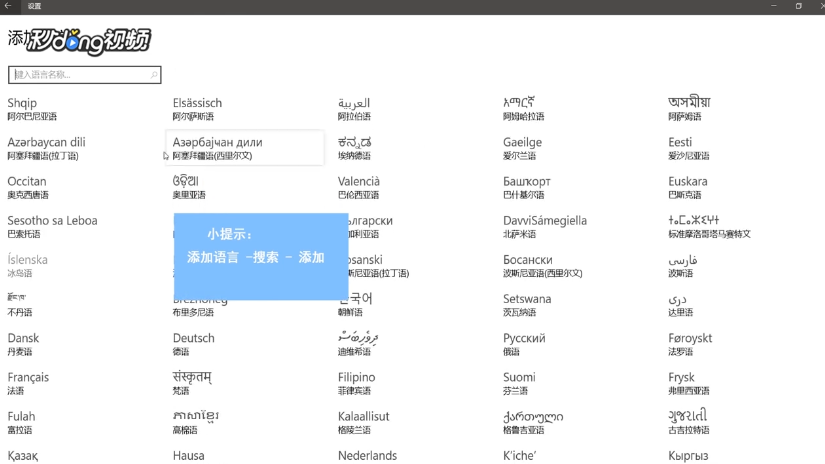Viewport: 825px width, 464px height.
Task: Select Башҡорт language
Action: [527, 187]
